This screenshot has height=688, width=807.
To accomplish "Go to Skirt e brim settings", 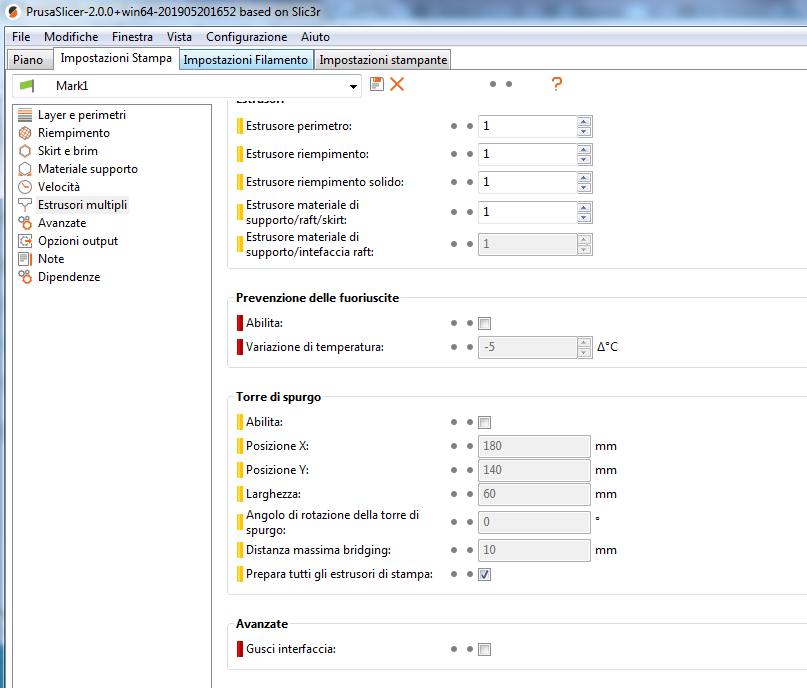I will 67,151.
